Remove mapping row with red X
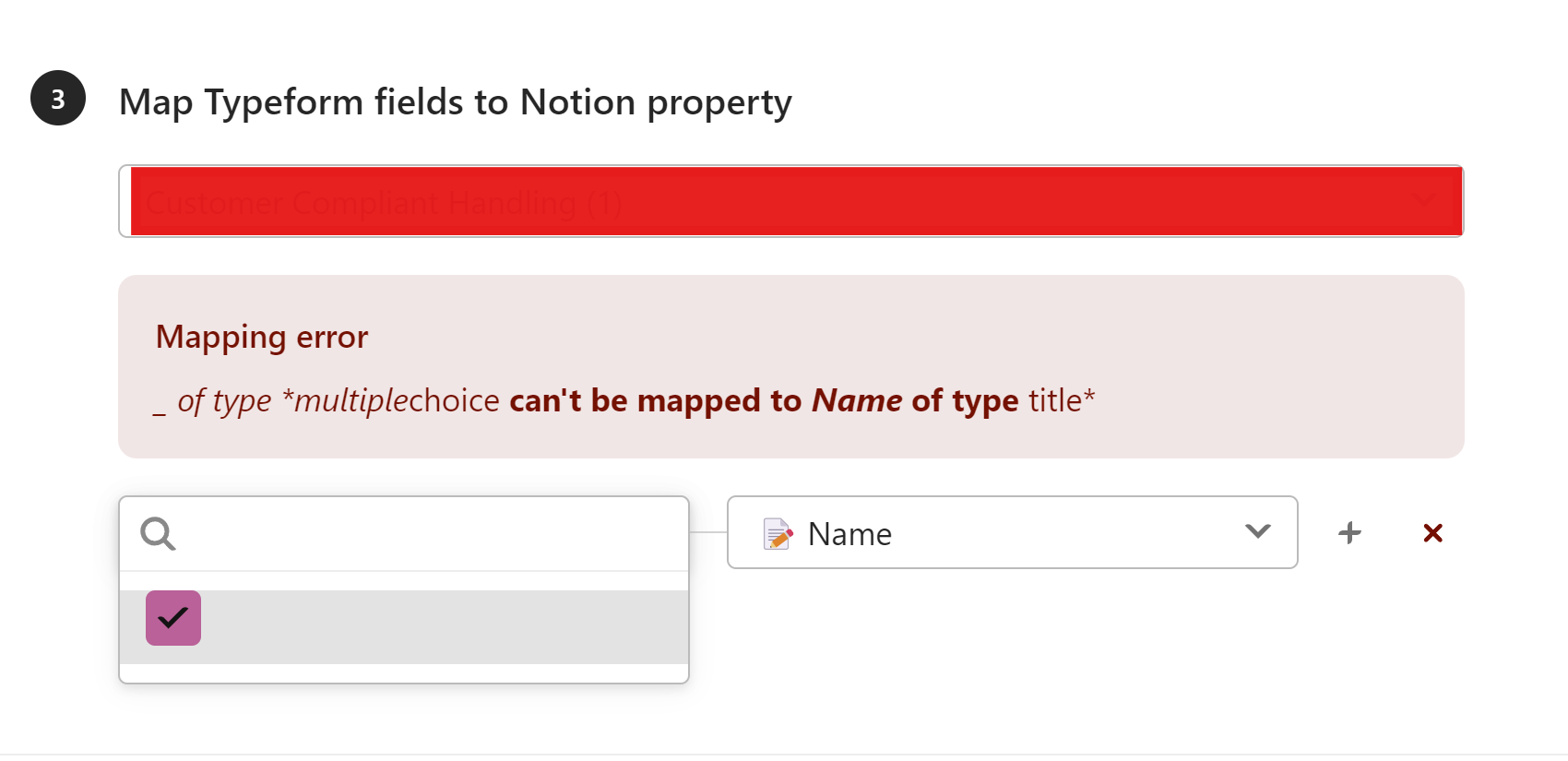Viewport: 1568px width, 761px height. (1432, 532)
